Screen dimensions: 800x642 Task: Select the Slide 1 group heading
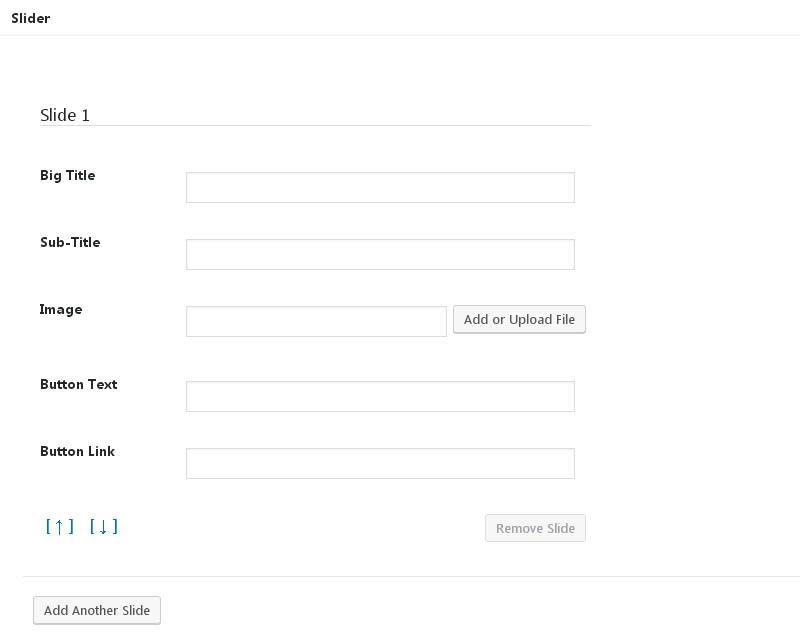coord(65,115)
